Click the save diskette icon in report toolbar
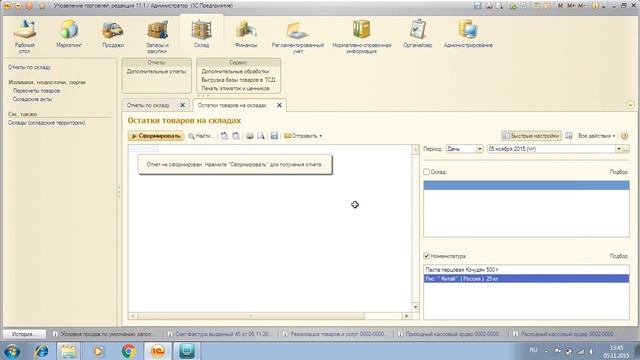 click(274, 136)
